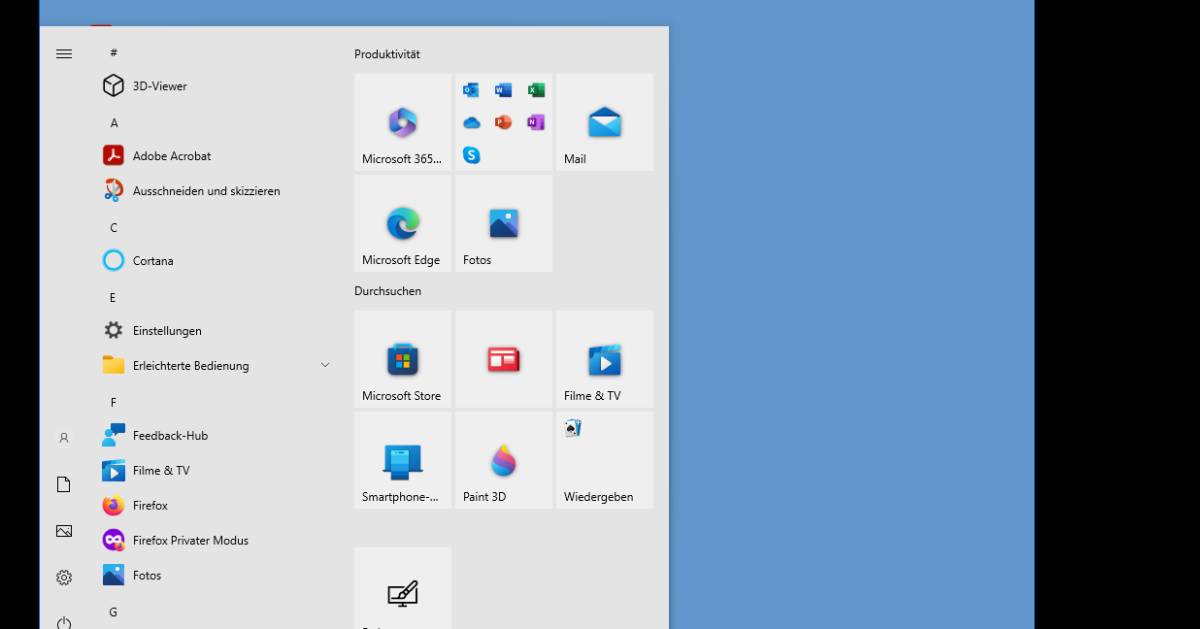Open the Microsoft 365 tile
Viewport: 1200px width, 629px height.
(403, 122)
